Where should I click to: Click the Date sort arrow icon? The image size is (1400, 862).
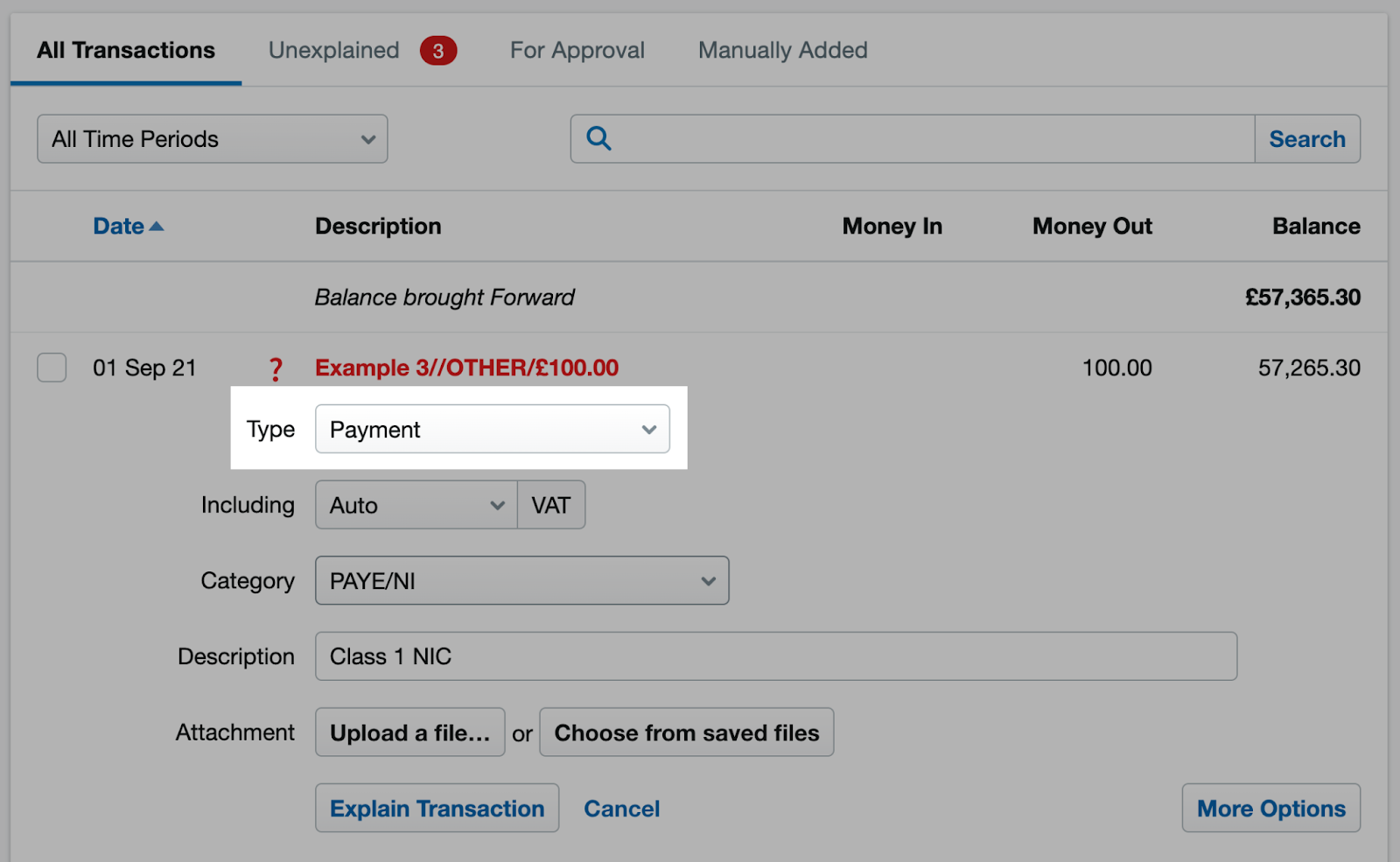click(x=157, y=227)
